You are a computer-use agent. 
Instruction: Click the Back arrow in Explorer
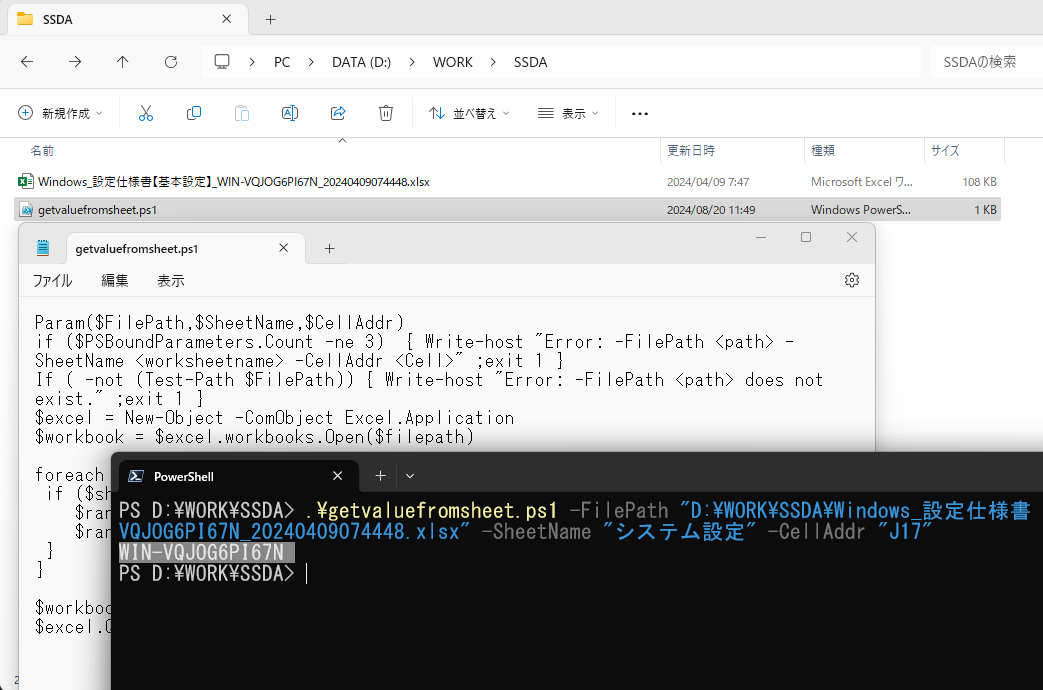click(26, 62)
